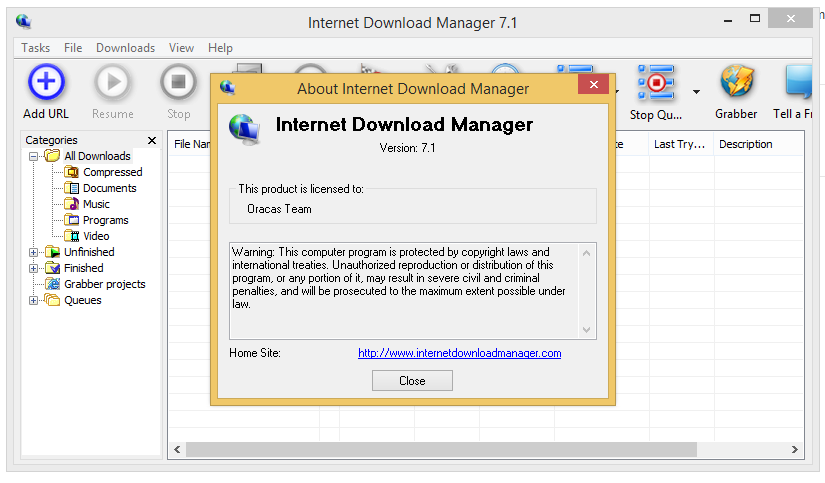Click the Description column header

tap(758, 144)
